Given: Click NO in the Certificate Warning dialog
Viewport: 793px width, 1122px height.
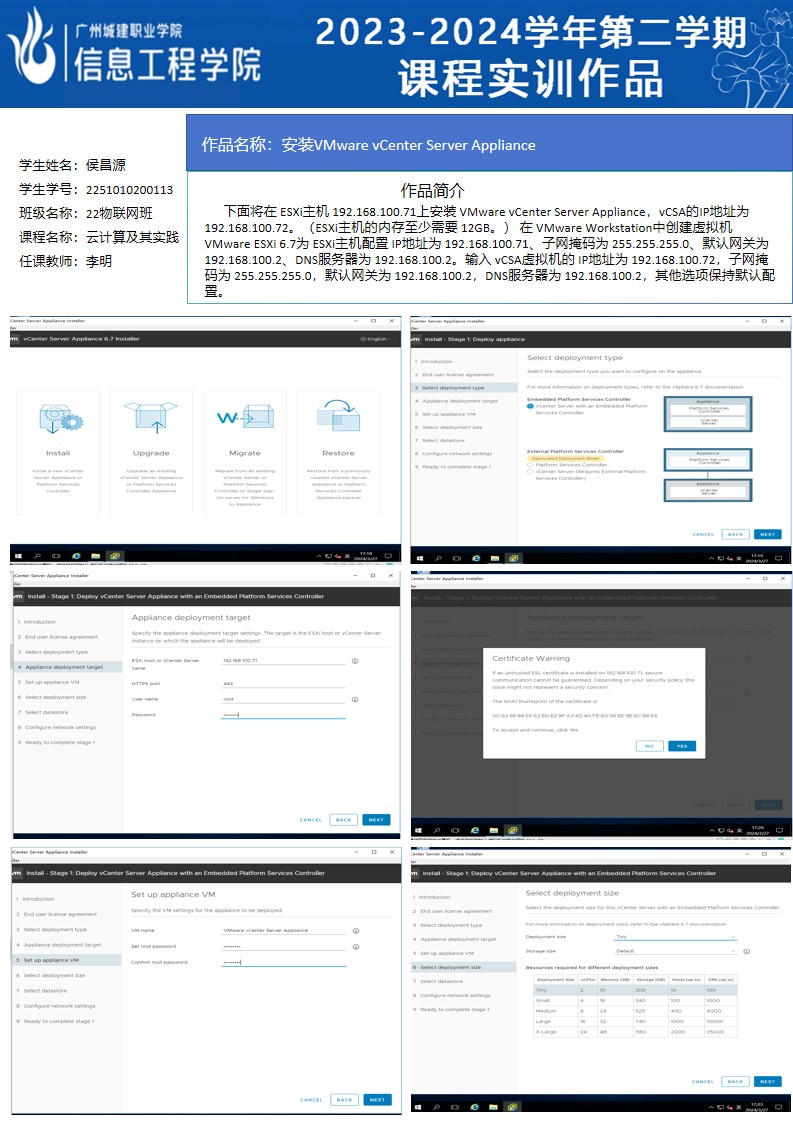Looking at the screenshot, I should coord(649,746).
